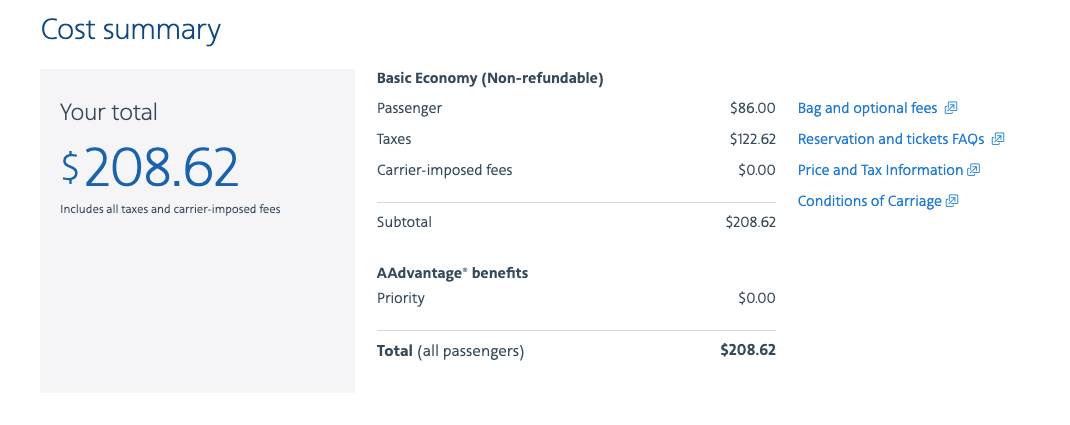Open the Reservation and tickets FAQs link
The width and height of the screenshot is (1070, 425).
coord(890,139)
